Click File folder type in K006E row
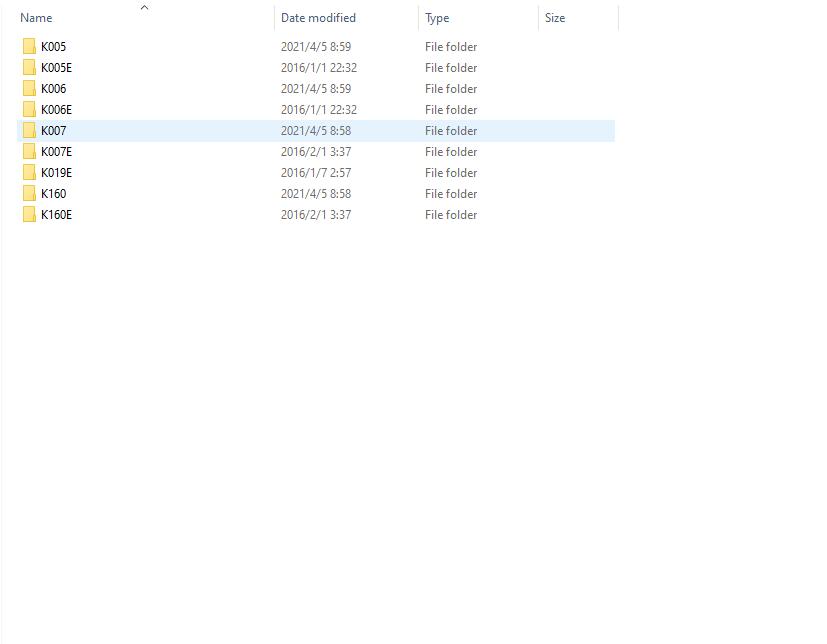Viewport: 827px width, 644px height. click(x=451, y=110)
